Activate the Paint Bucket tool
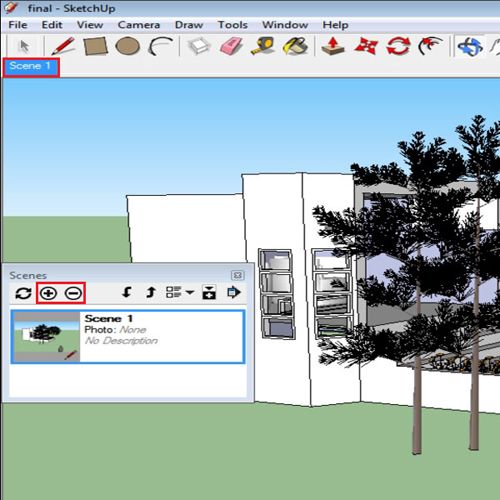Viewport: 500px width, 500px height. (x=295, y=46)
